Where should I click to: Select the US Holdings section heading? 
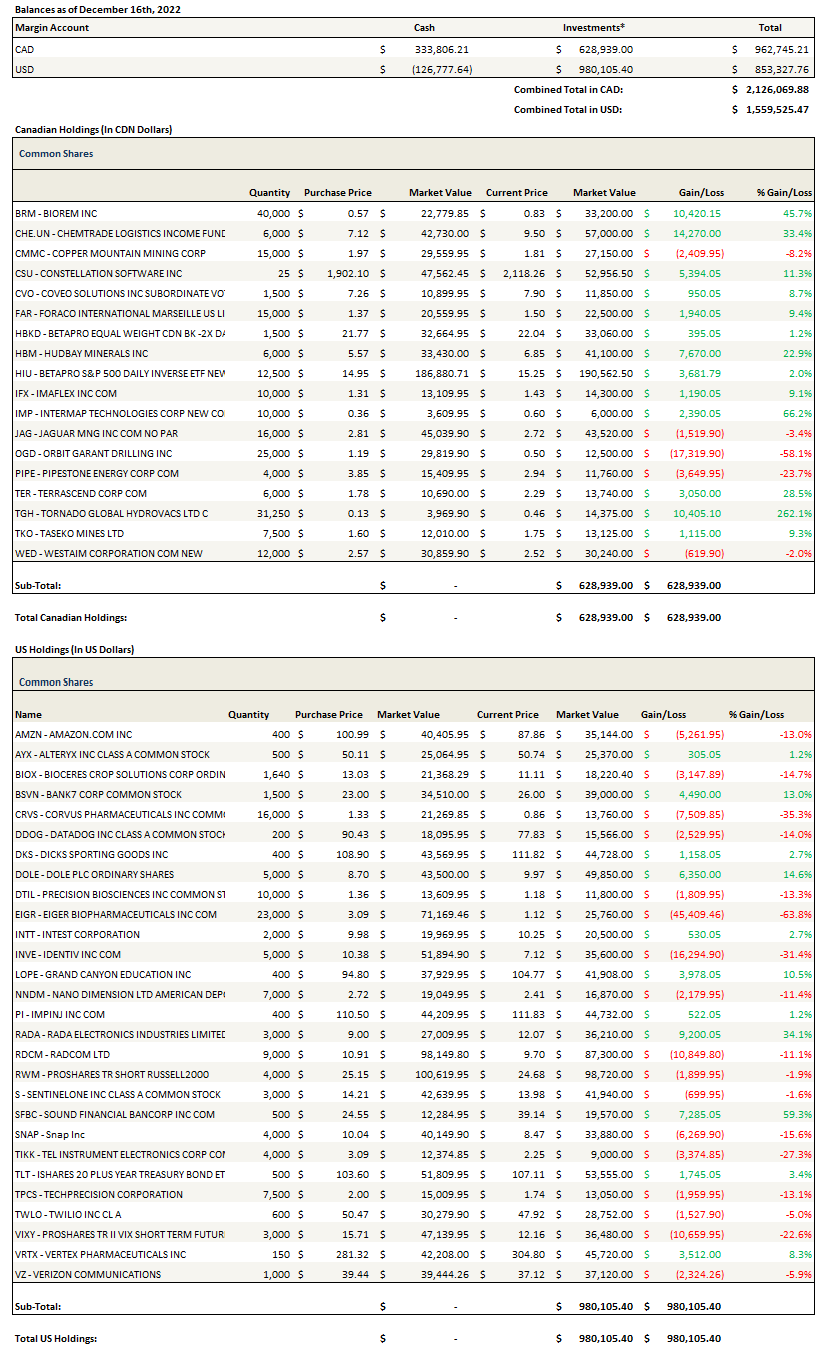(74, 649)
